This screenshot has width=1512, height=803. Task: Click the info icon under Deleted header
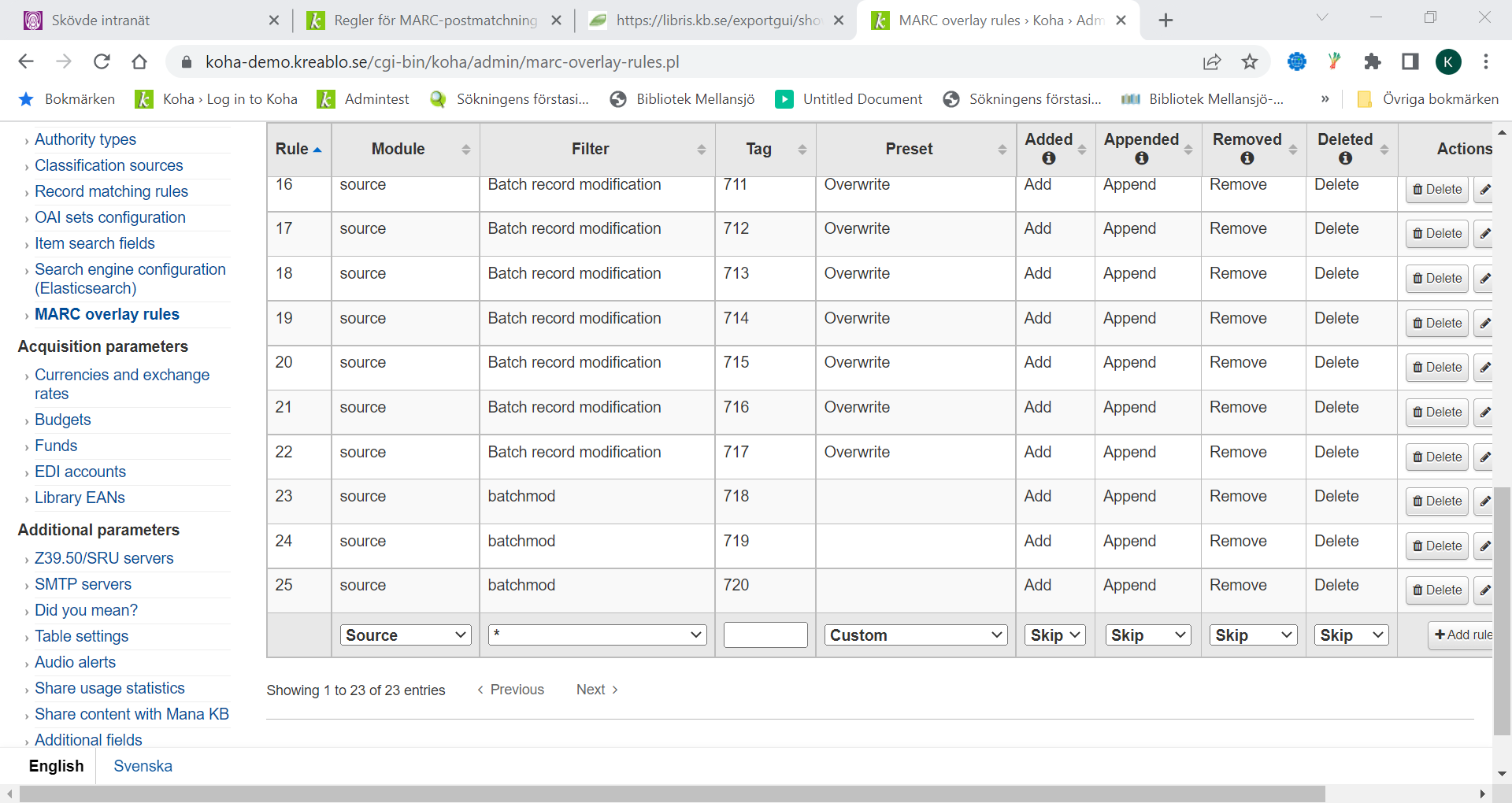click(1345, 158)
